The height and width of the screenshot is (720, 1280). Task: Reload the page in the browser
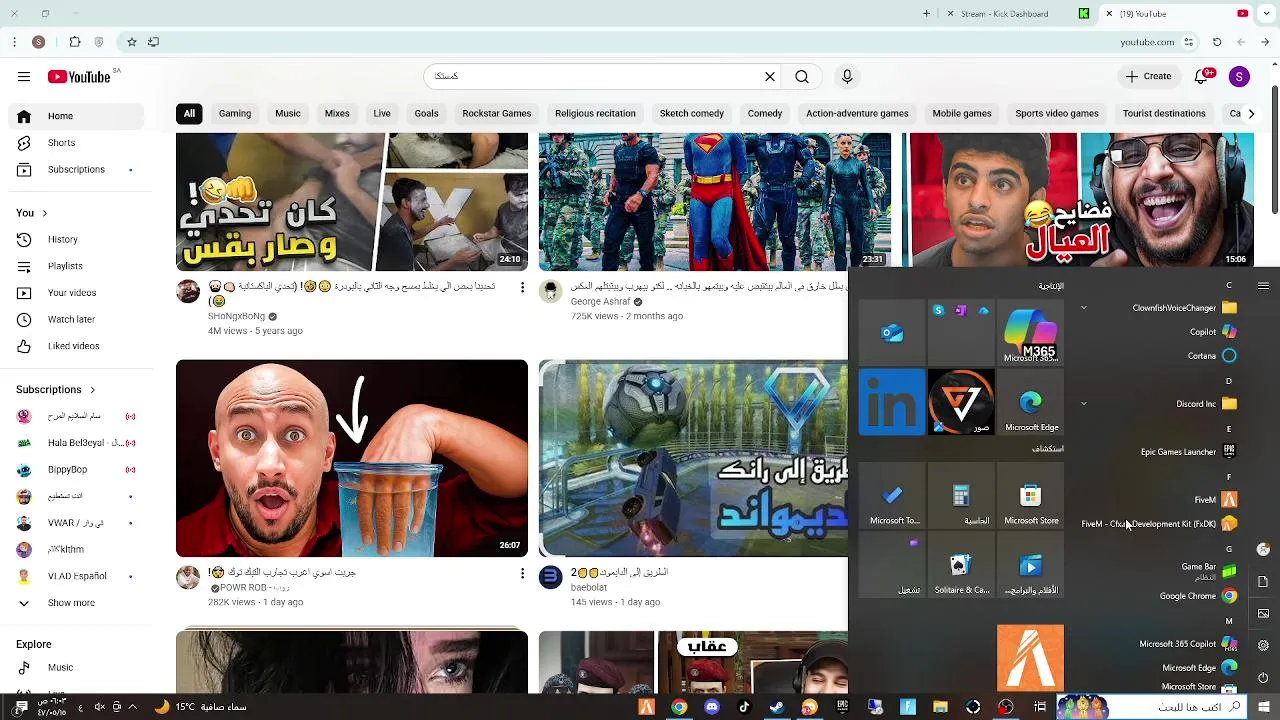click(1217, 42)
